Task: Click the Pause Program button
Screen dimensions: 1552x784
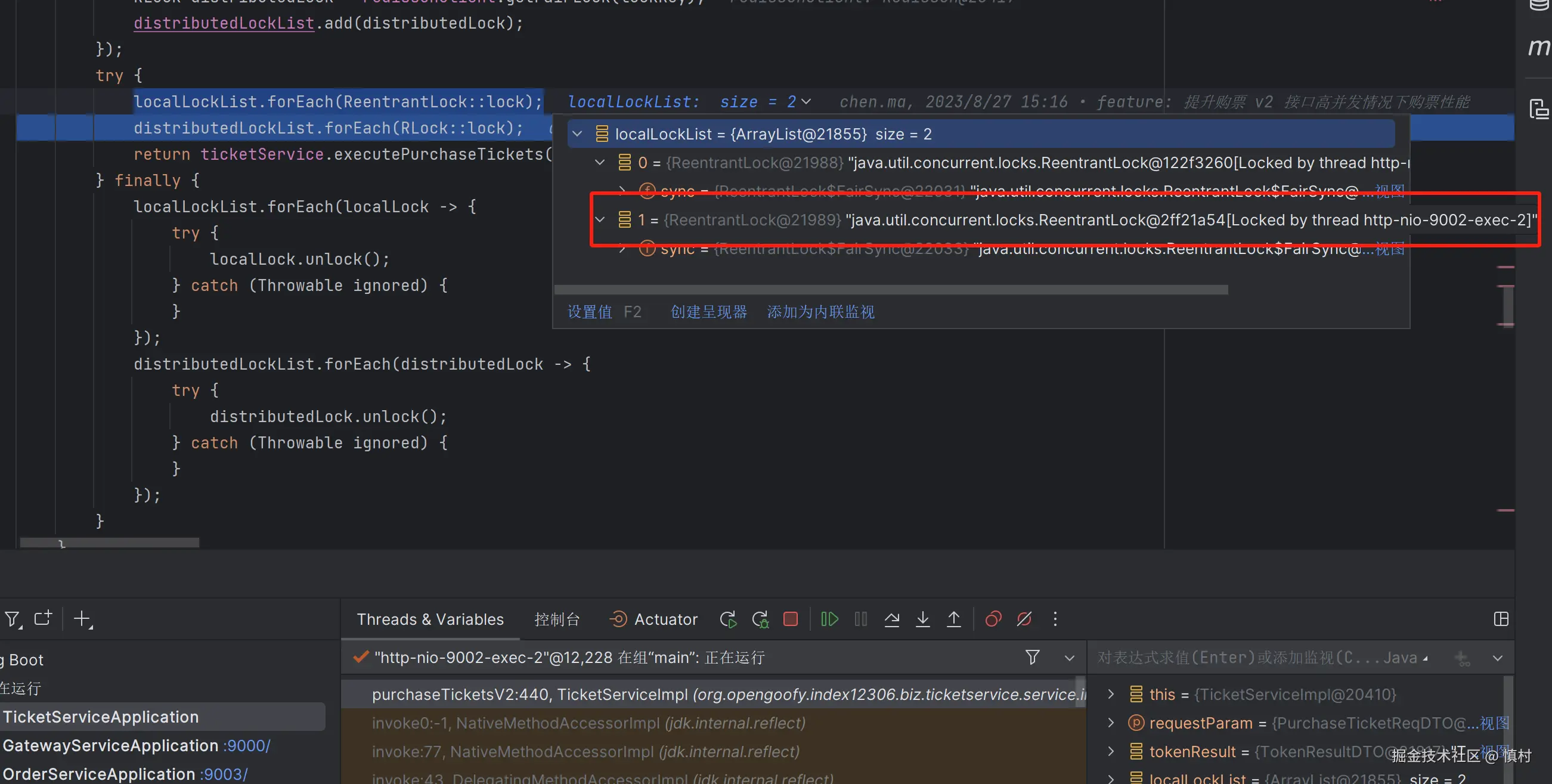Action: pyautogui.click(x=861, y=619)
